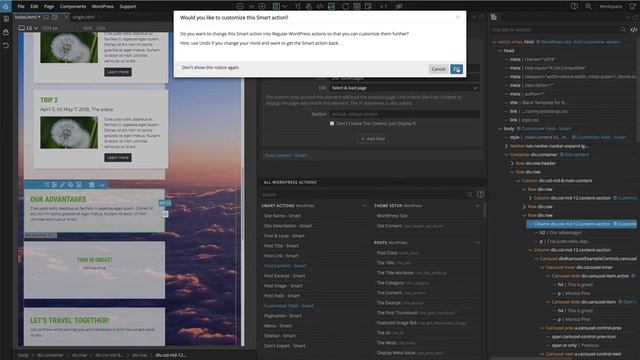Click magnifier icon in actions search field

(x=470, y=195)
